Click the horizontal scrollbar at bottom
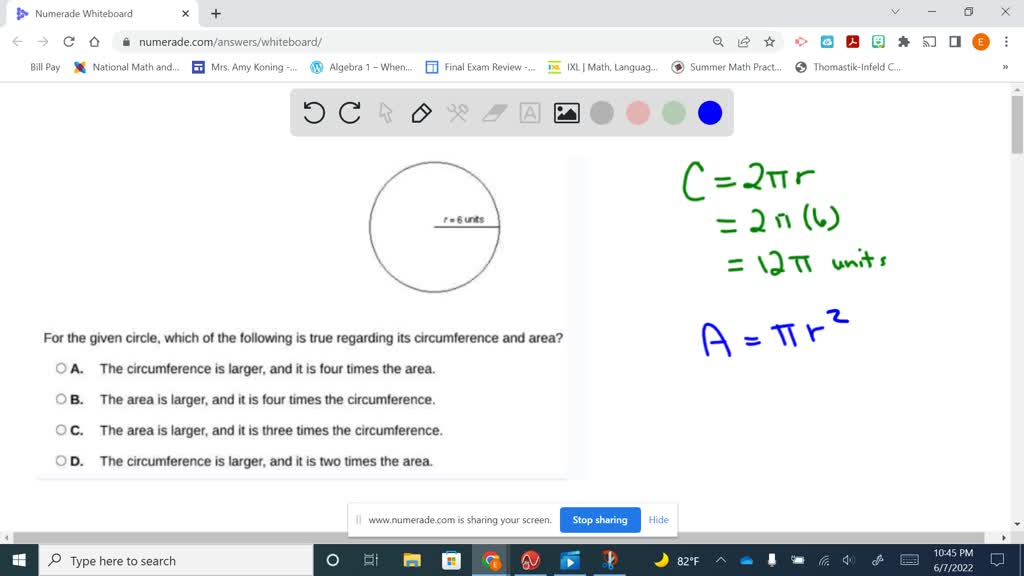This screenshot has width=1024, height=576. [x=499, y=537]
